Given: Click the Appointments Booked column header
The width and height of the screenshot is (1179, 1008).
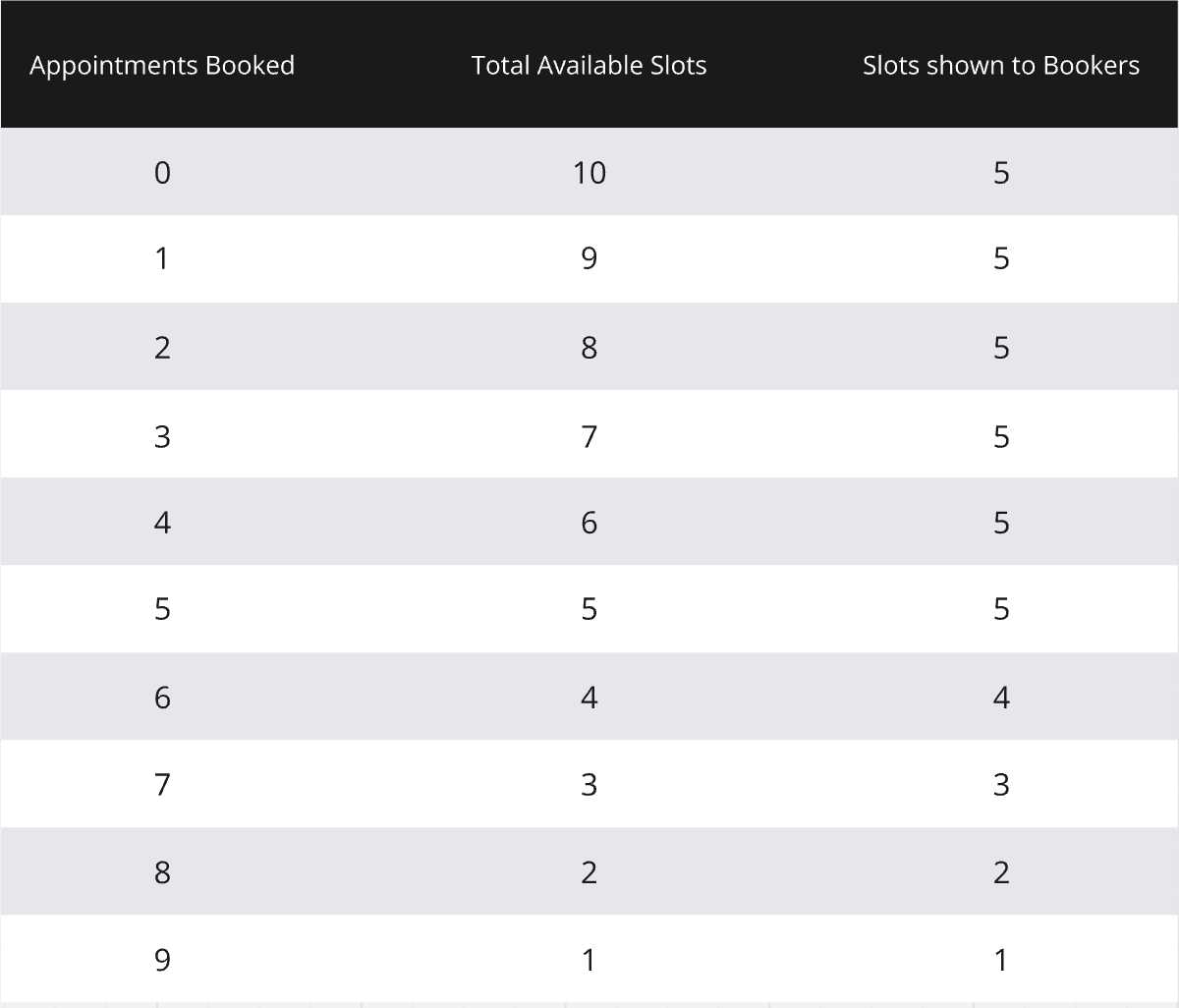Looking at the screenshot, I should tap(162, 66).
